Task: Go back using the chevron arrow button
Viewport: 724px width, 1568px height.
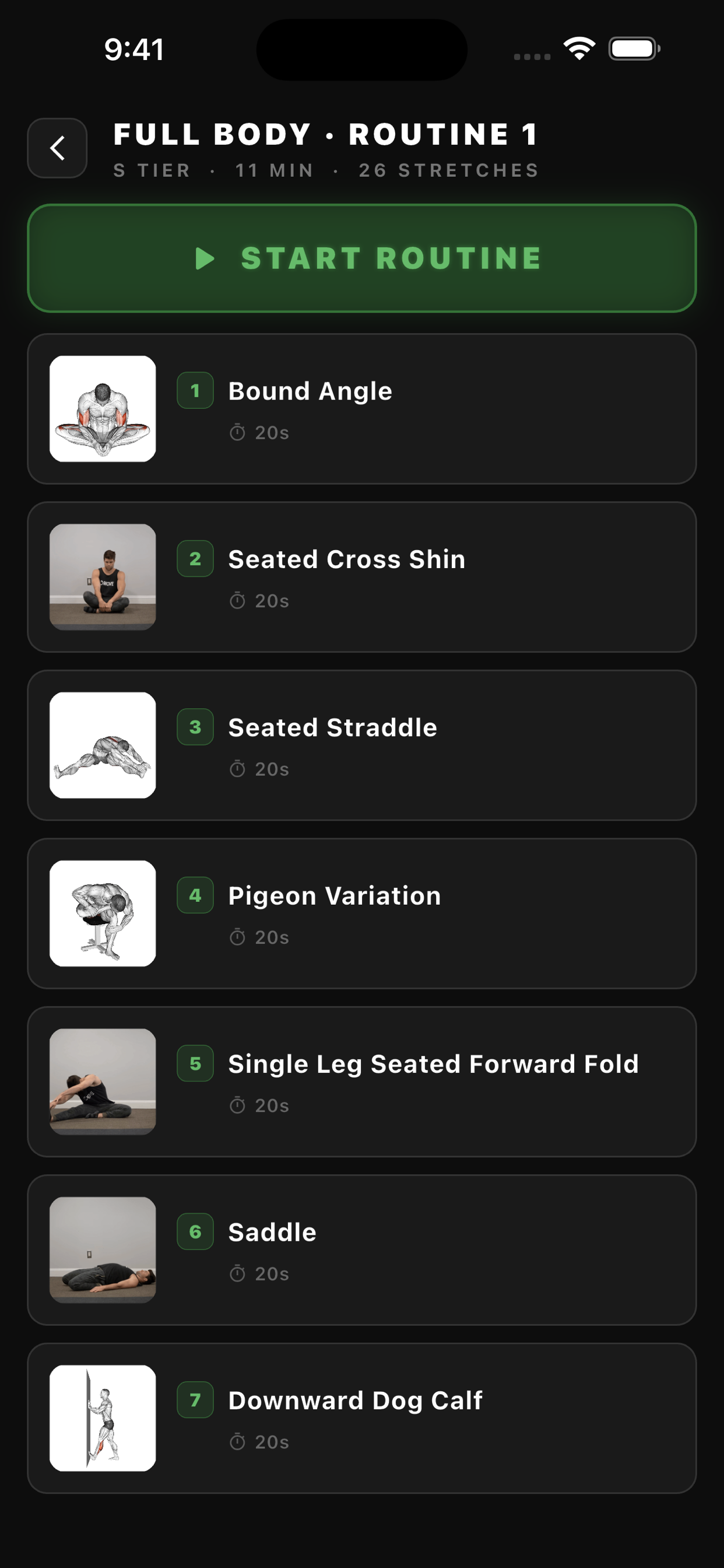Action: (57, 148)
